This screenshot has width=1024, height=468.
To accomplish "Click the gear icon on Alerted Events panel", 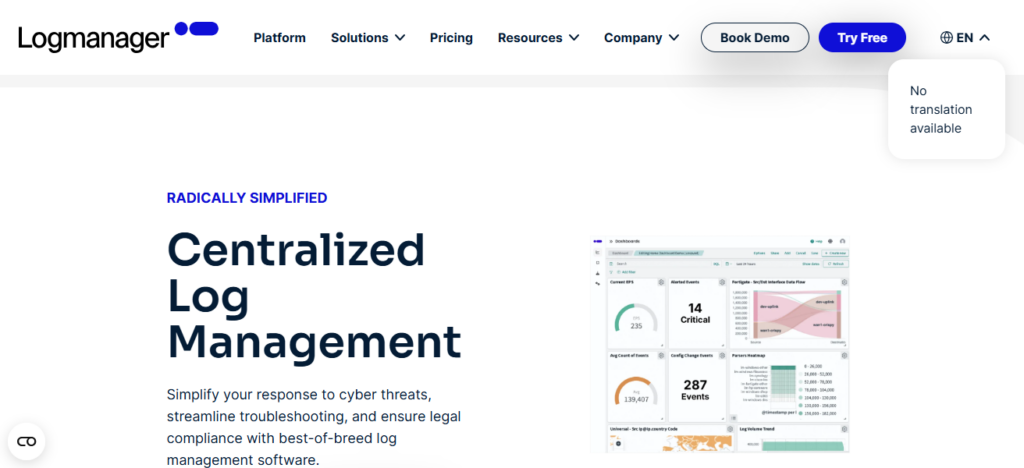I will pyautogui.click(x=722, y=282).
